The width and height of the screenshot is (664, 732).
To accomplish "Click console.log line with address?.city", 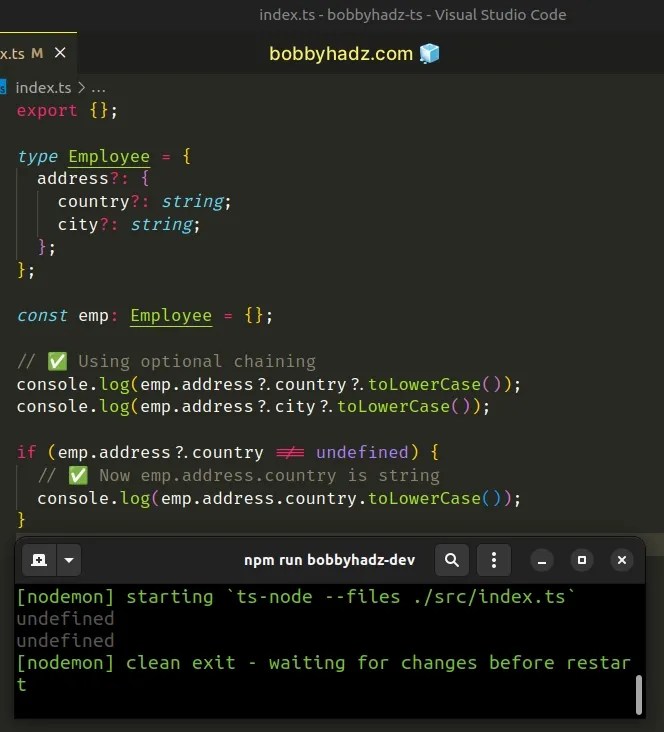I will click(253, 407).
